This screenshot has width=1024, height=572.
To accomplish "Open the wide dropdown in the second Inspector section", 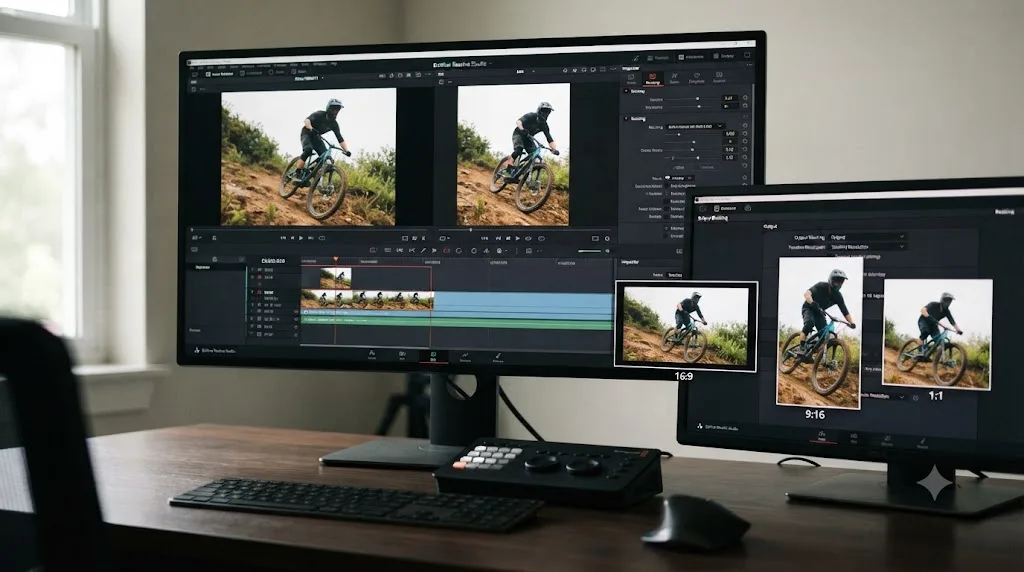I will pyautogui.click(x=696, y=127).
